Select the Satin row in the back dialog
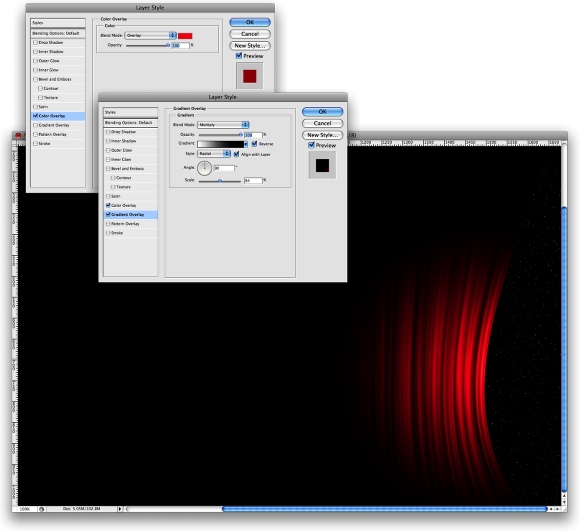This screenshot has height=531, width=580. click(x=58, y=106)
